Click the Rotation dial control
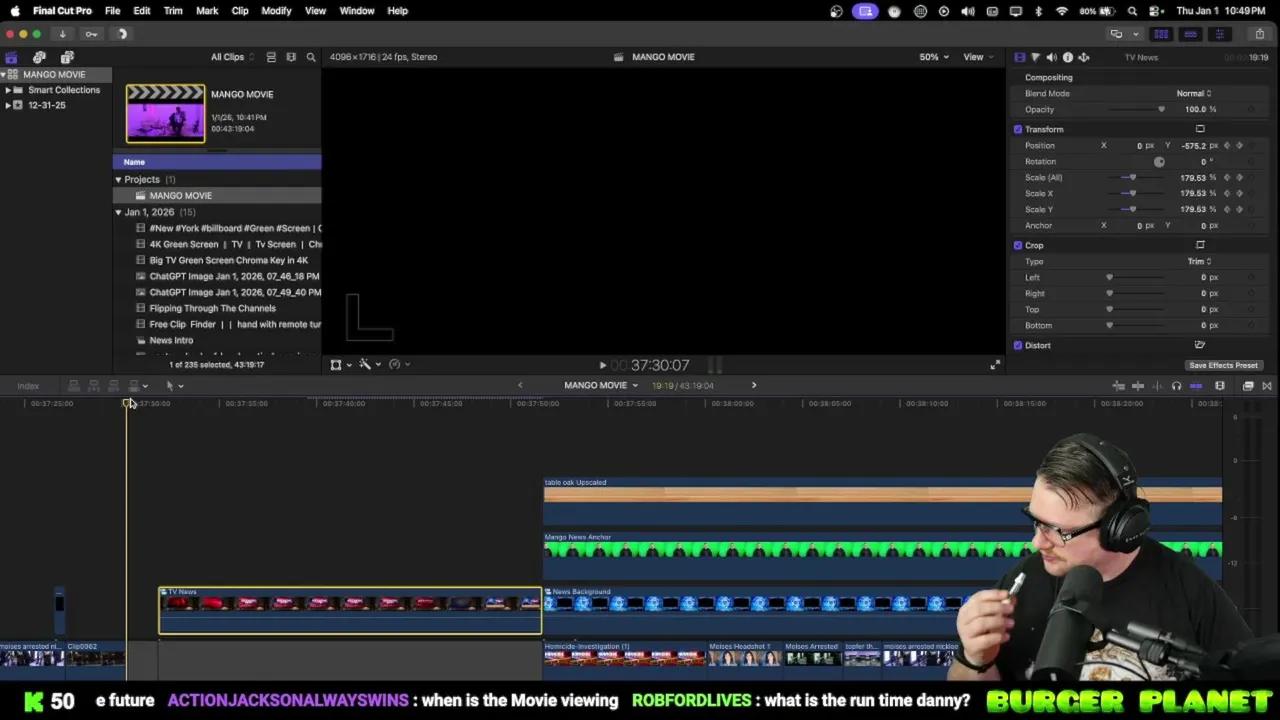This screenshot has width=1280, height=720. pos(1159,162)
